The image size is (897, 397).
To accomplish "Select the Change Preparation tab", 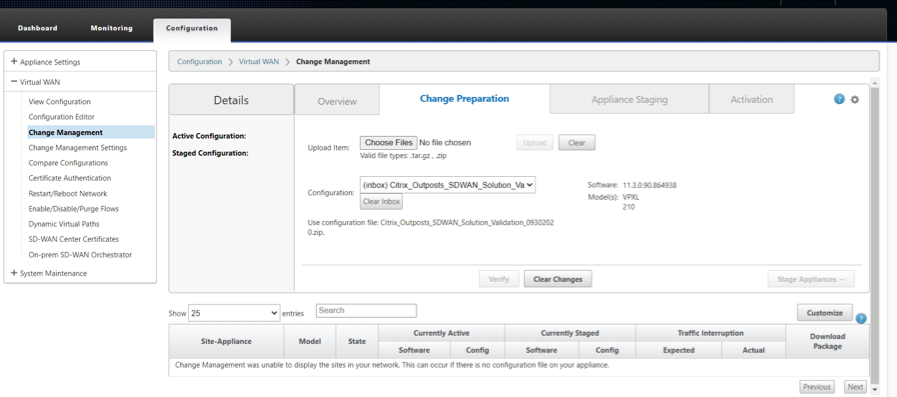I will [x=465, y=99].
